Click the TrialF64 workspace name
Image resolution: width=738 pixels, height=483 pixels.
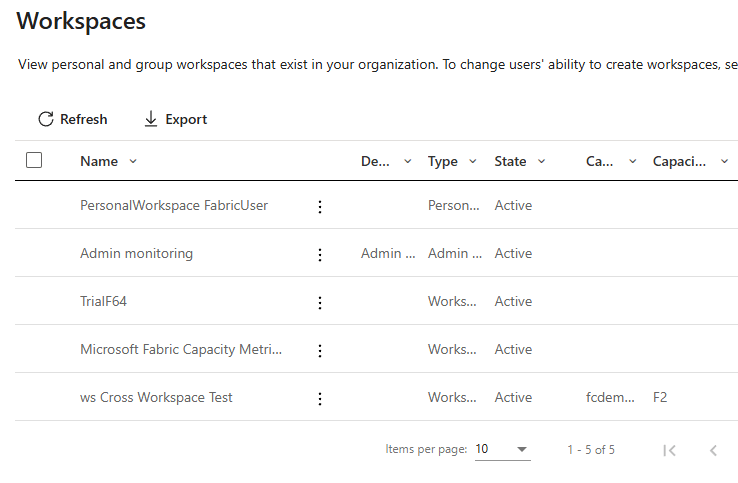[103, 301]
